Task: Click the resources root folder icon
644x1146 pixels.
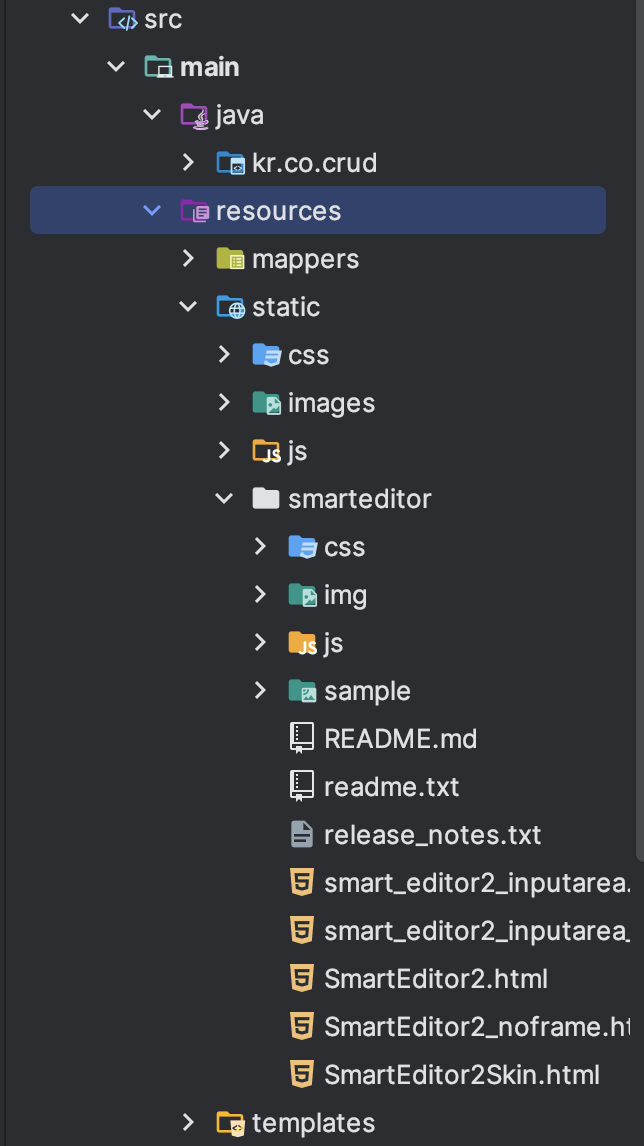Action: click(x=195, y=211)
